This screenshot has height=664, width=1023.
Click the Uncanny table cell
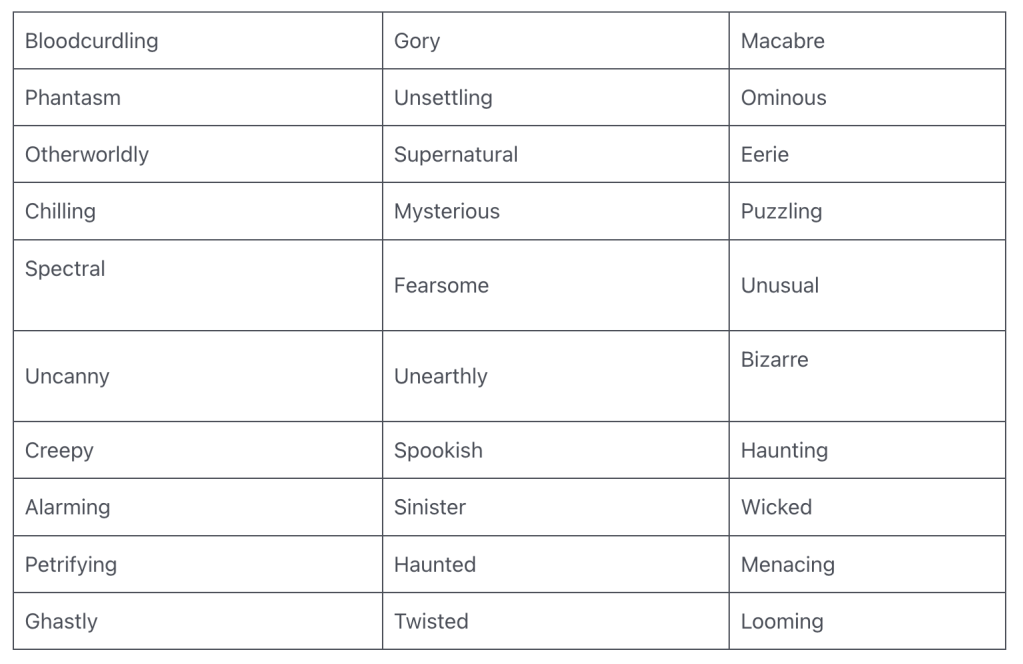[x=67, y=377]
